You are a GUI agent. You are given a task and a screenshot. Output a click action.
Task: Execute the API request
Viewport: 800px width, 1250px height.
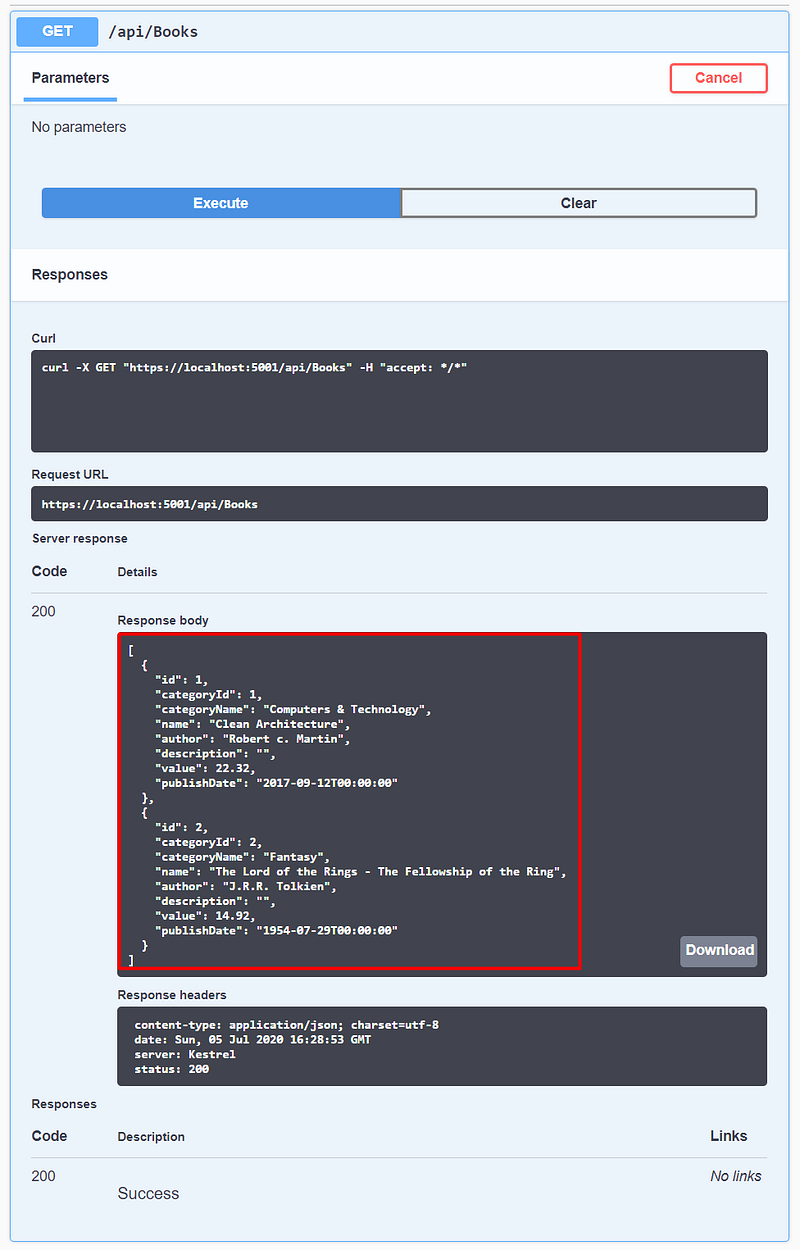[x=221, y=203]
